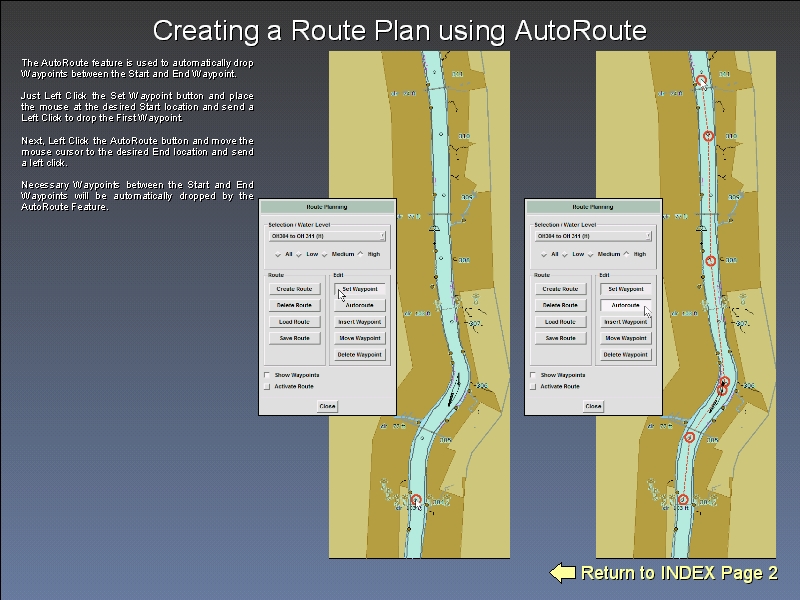Click Delete Waypoint in the right dialog
Viewport: 800px width, 600px height.
(x=626, y=355)
